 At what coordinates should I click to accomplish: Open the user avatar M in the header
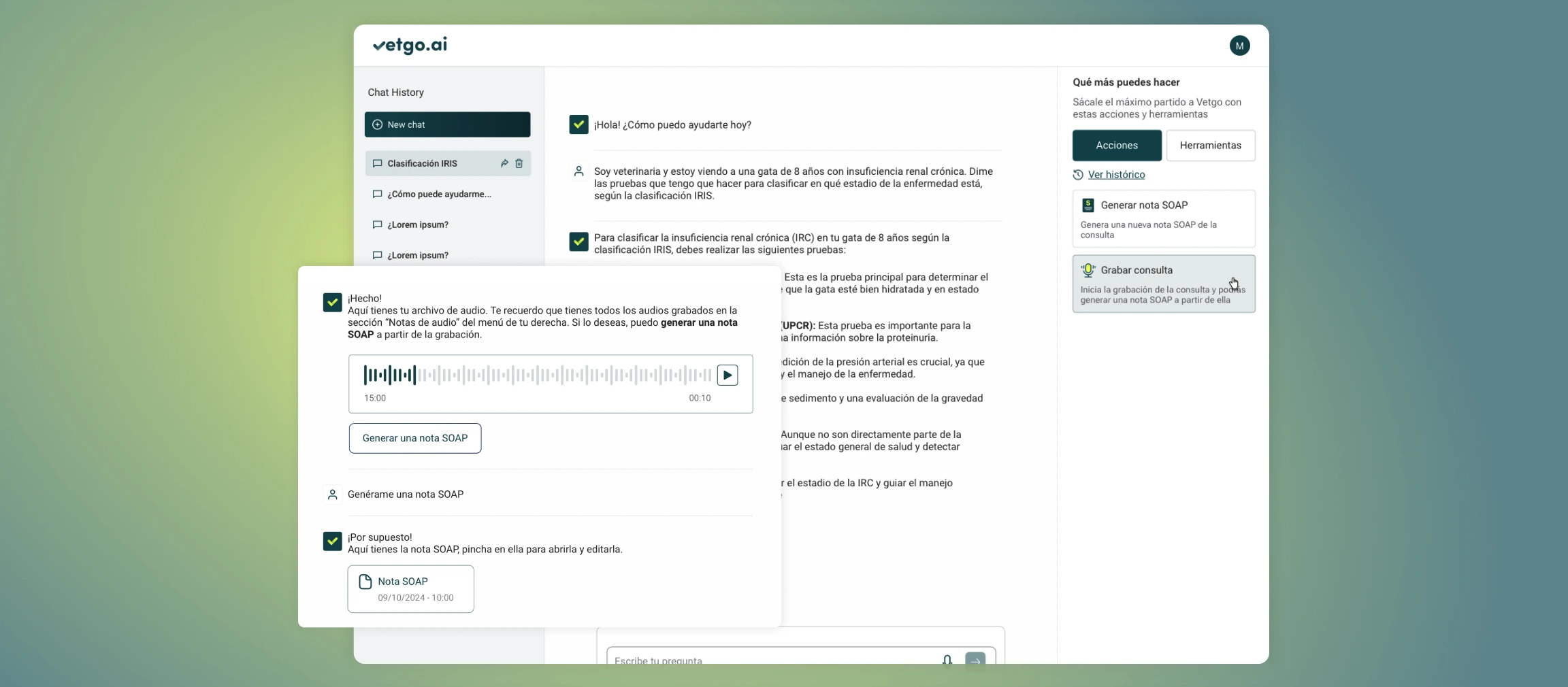pos(1239,46)
